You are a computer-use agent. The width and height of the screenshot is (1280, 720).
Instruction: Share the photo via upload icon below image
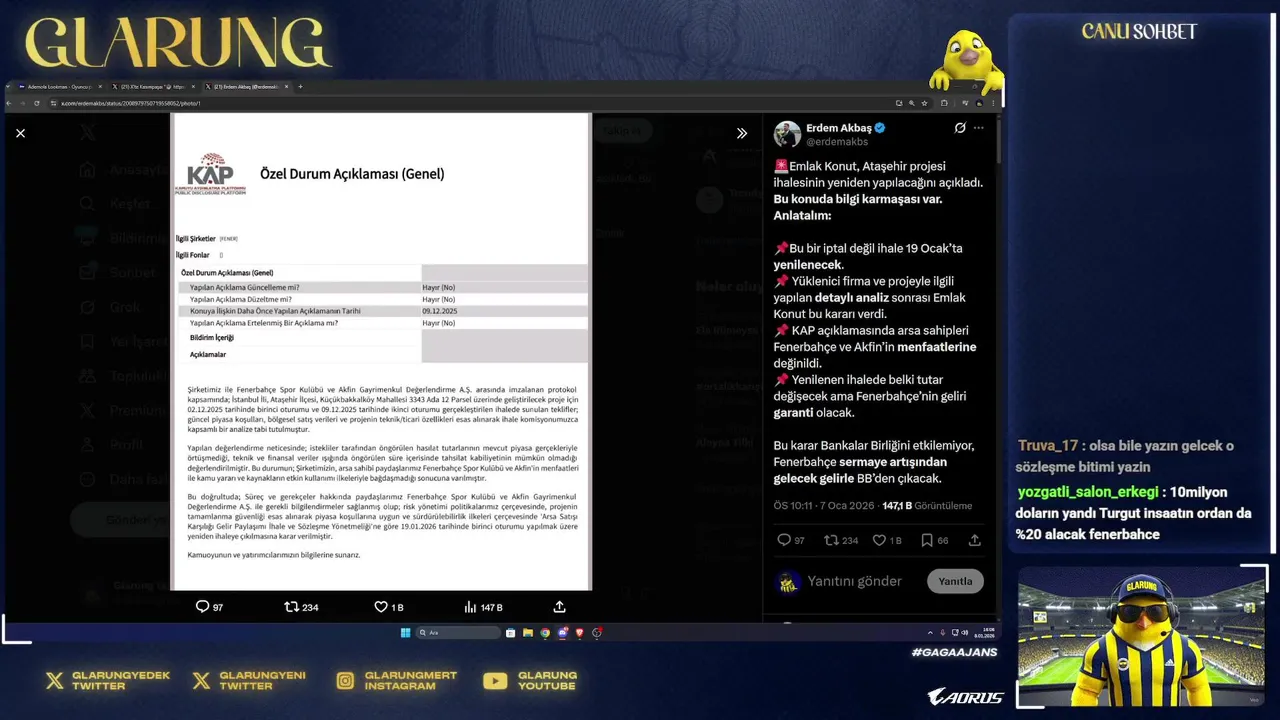click(x=560, y=607)
